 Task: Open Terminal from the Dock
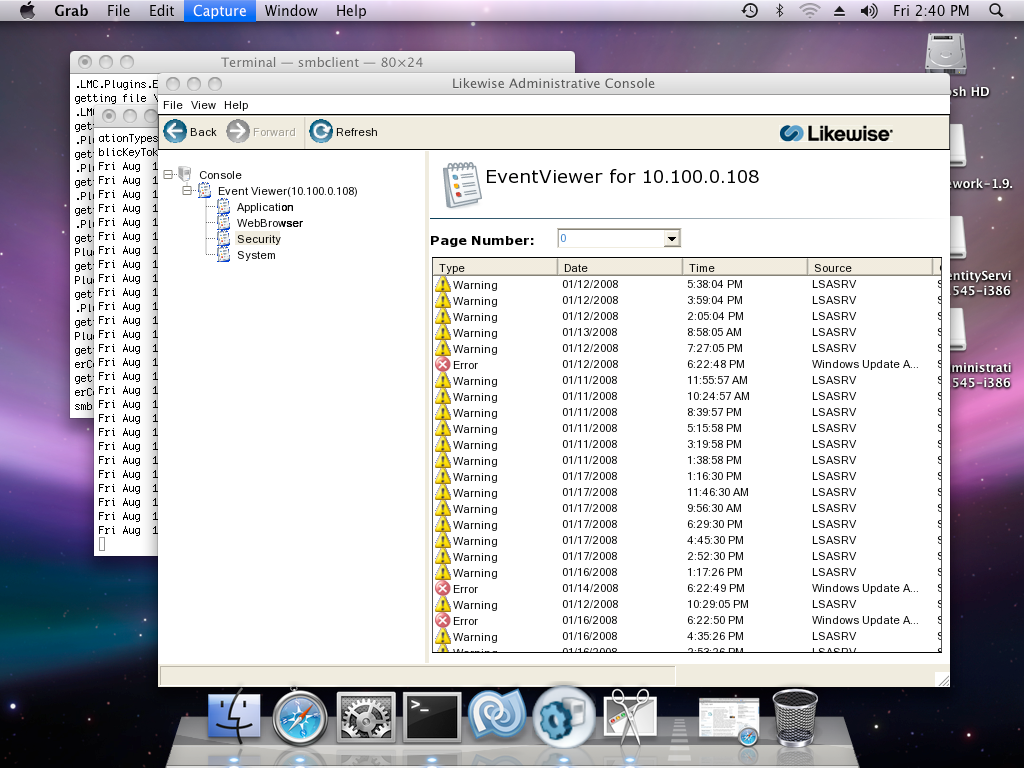coord(431,717)
